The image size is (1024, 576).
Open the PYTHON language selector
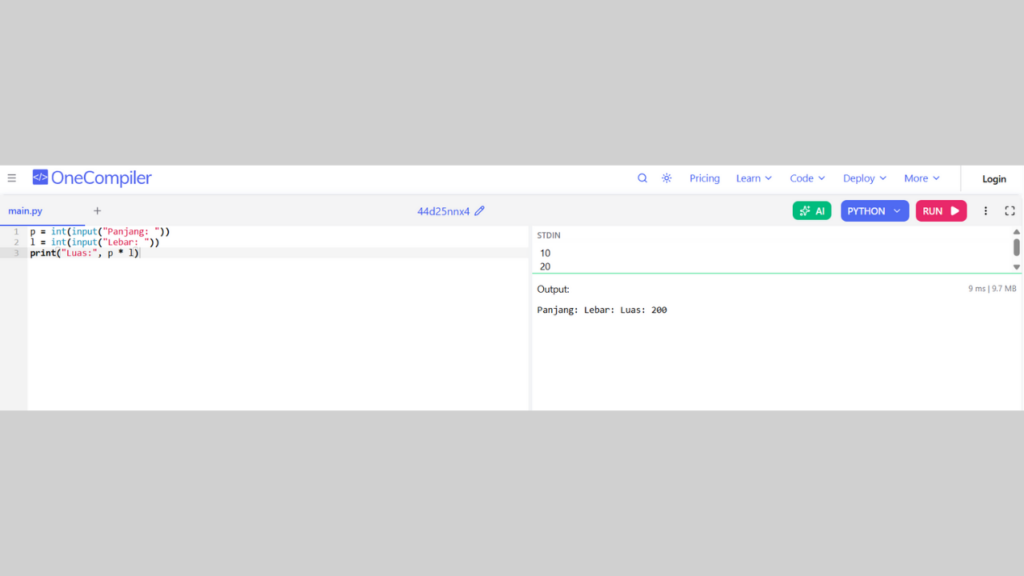click(x=874, y=211)
